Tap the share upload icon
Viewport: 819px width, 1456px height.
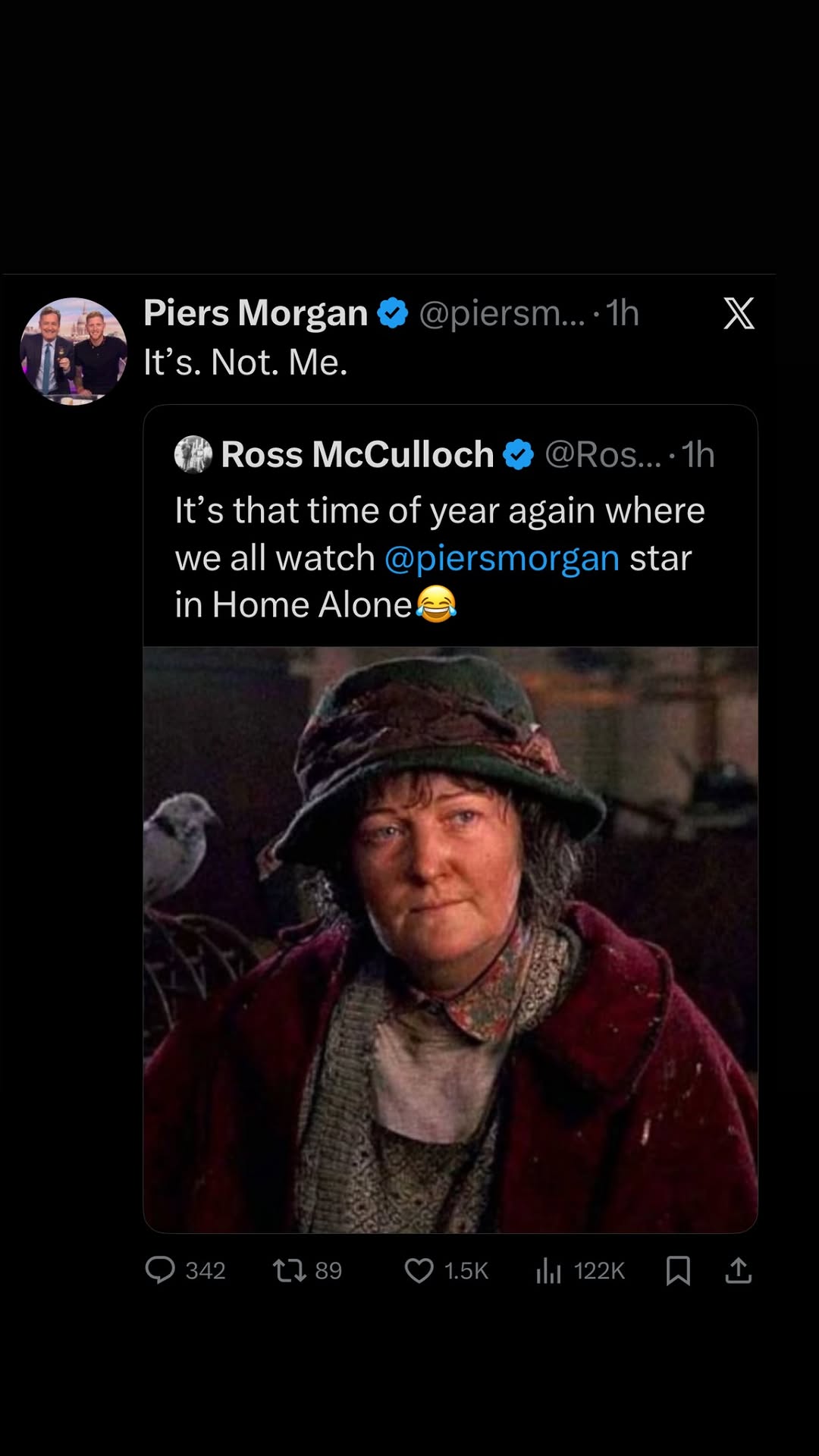(x=738, y=1269)
